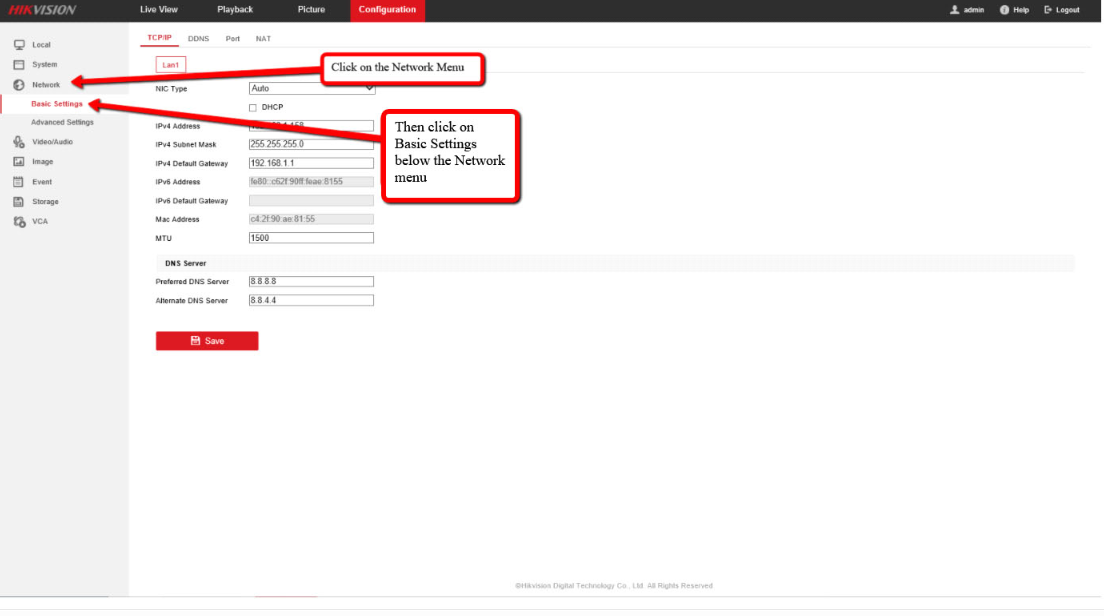
Task: Click the System icon in sidebar
Action: pos(18,65)
